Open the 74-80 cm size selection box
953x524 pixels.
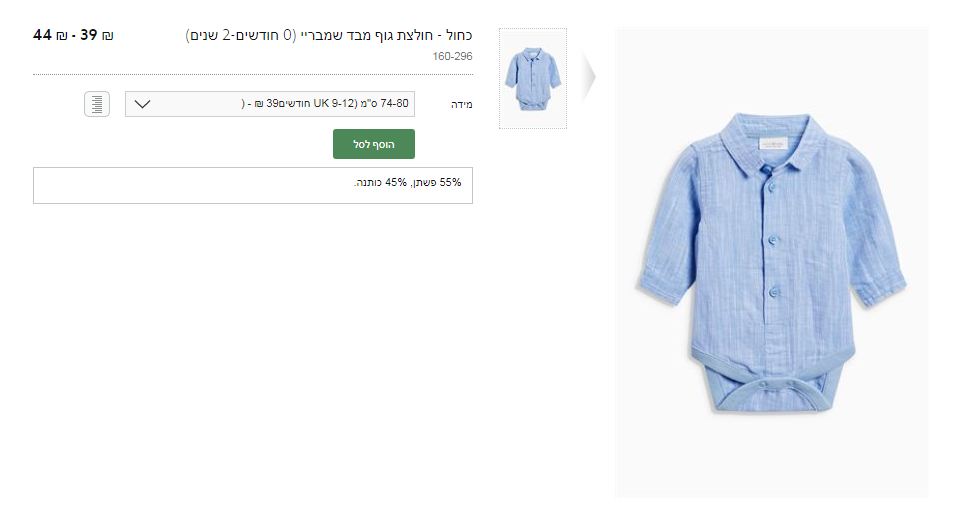pos(270,104)
